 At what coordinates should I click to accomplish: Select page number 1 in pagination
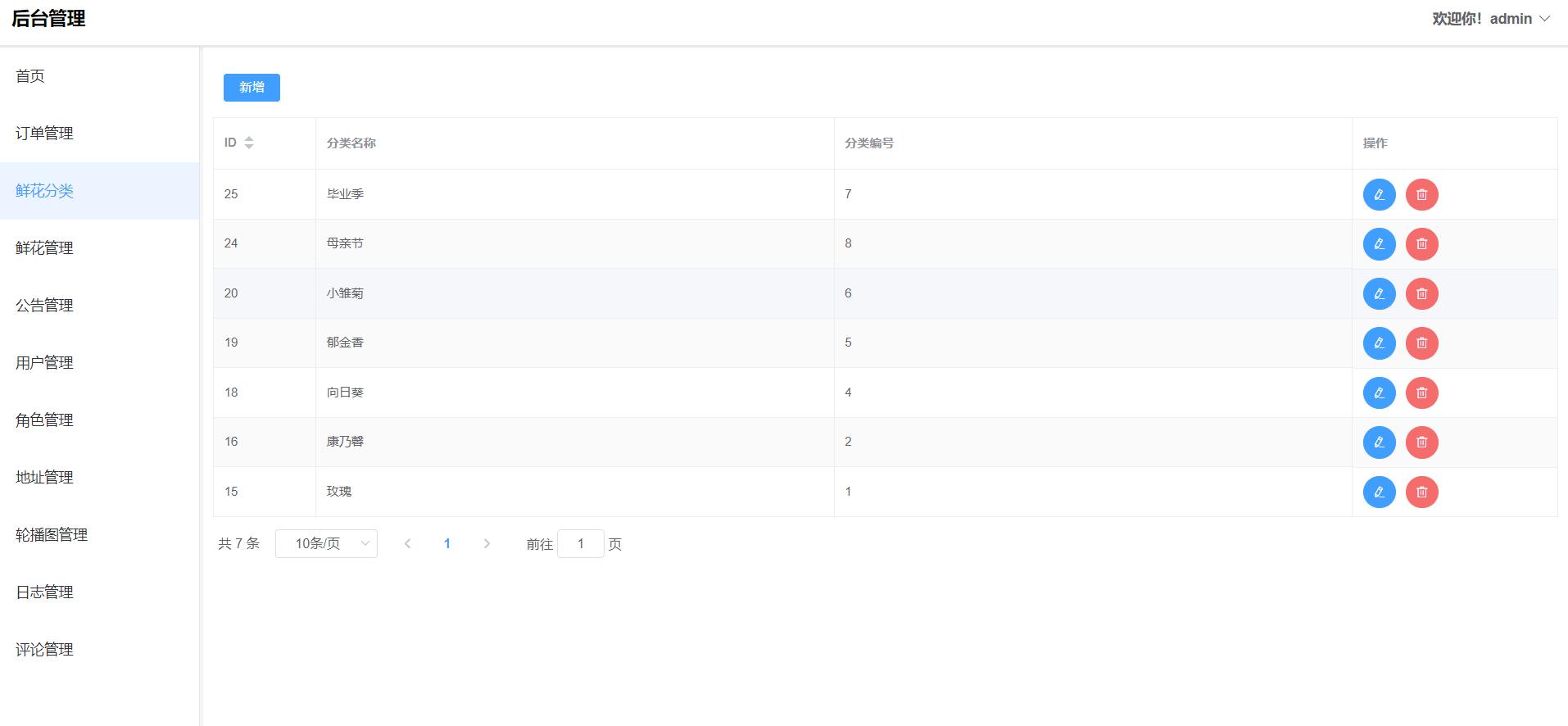tap(447, 543)
